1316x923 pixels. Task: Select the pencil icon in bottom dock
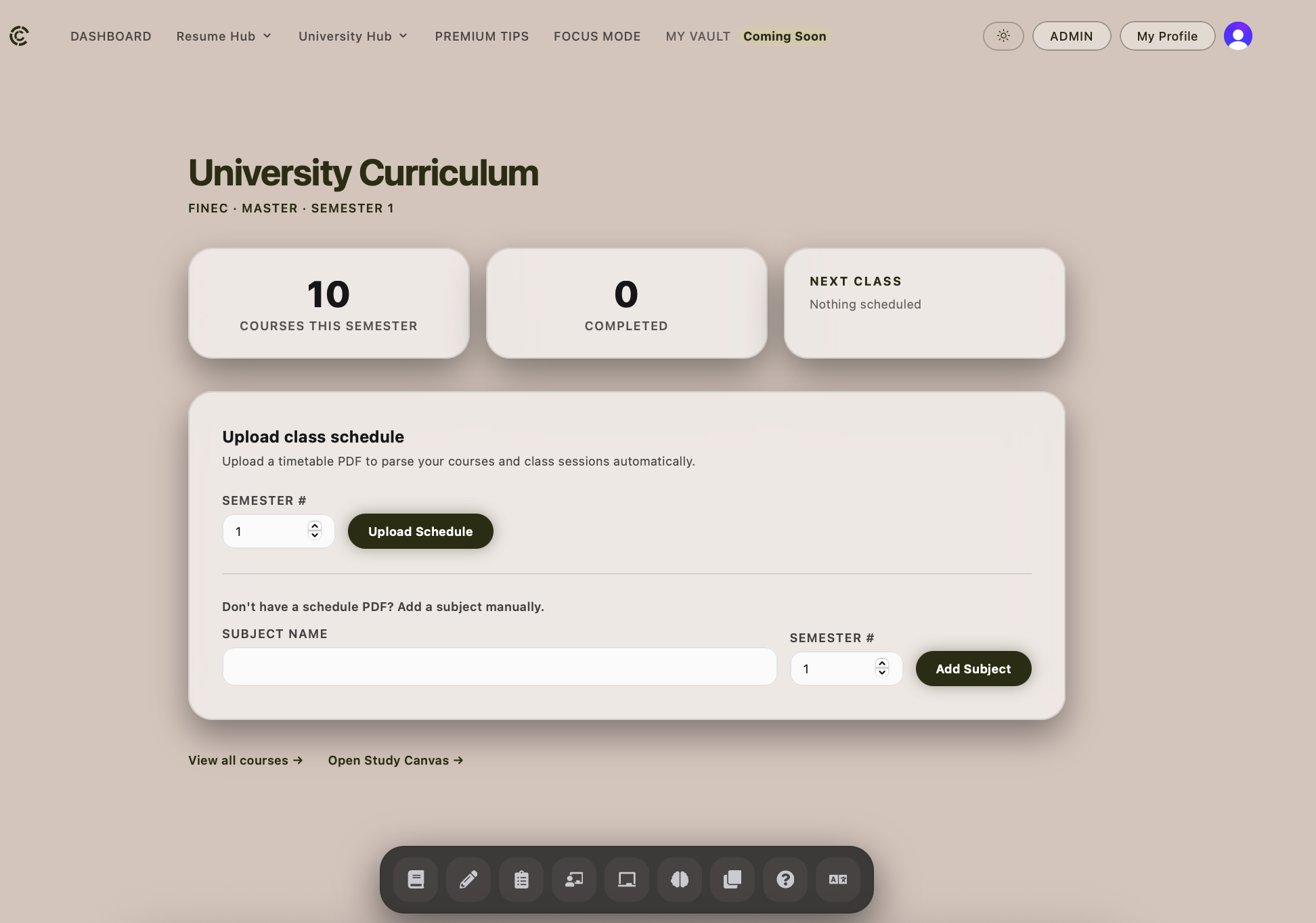point(468,880)
